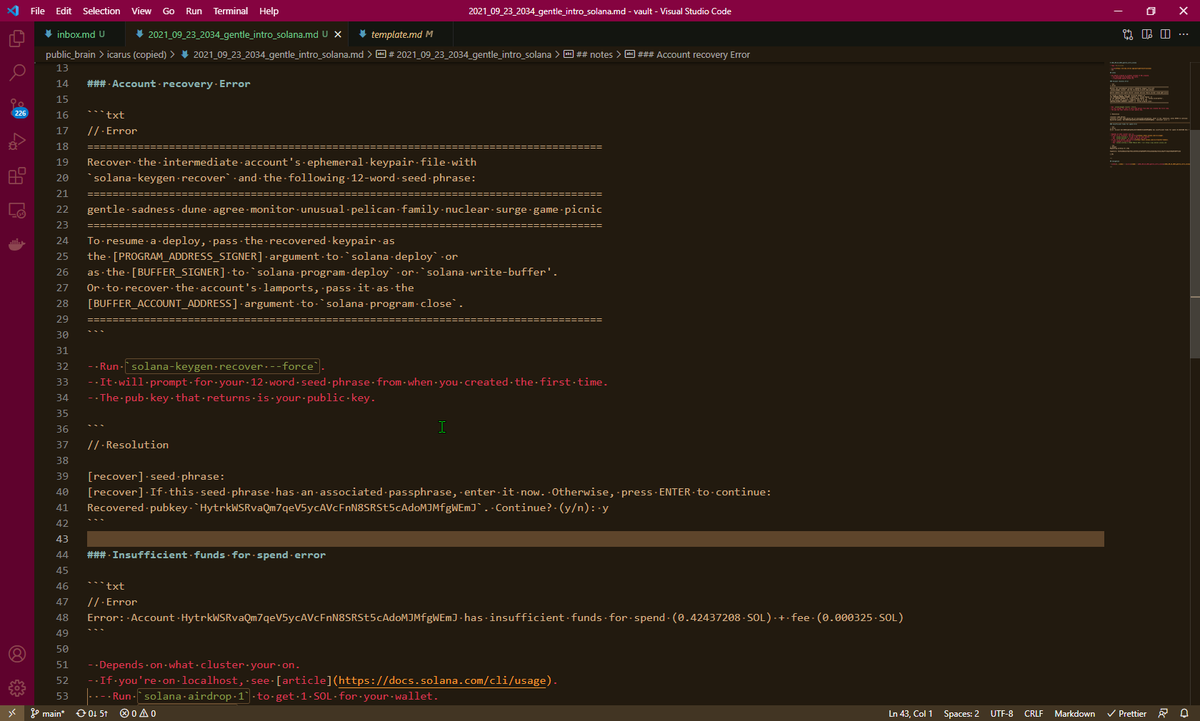Split the editor right
The image size is (1200, 721).
(x=1166, y=34)
